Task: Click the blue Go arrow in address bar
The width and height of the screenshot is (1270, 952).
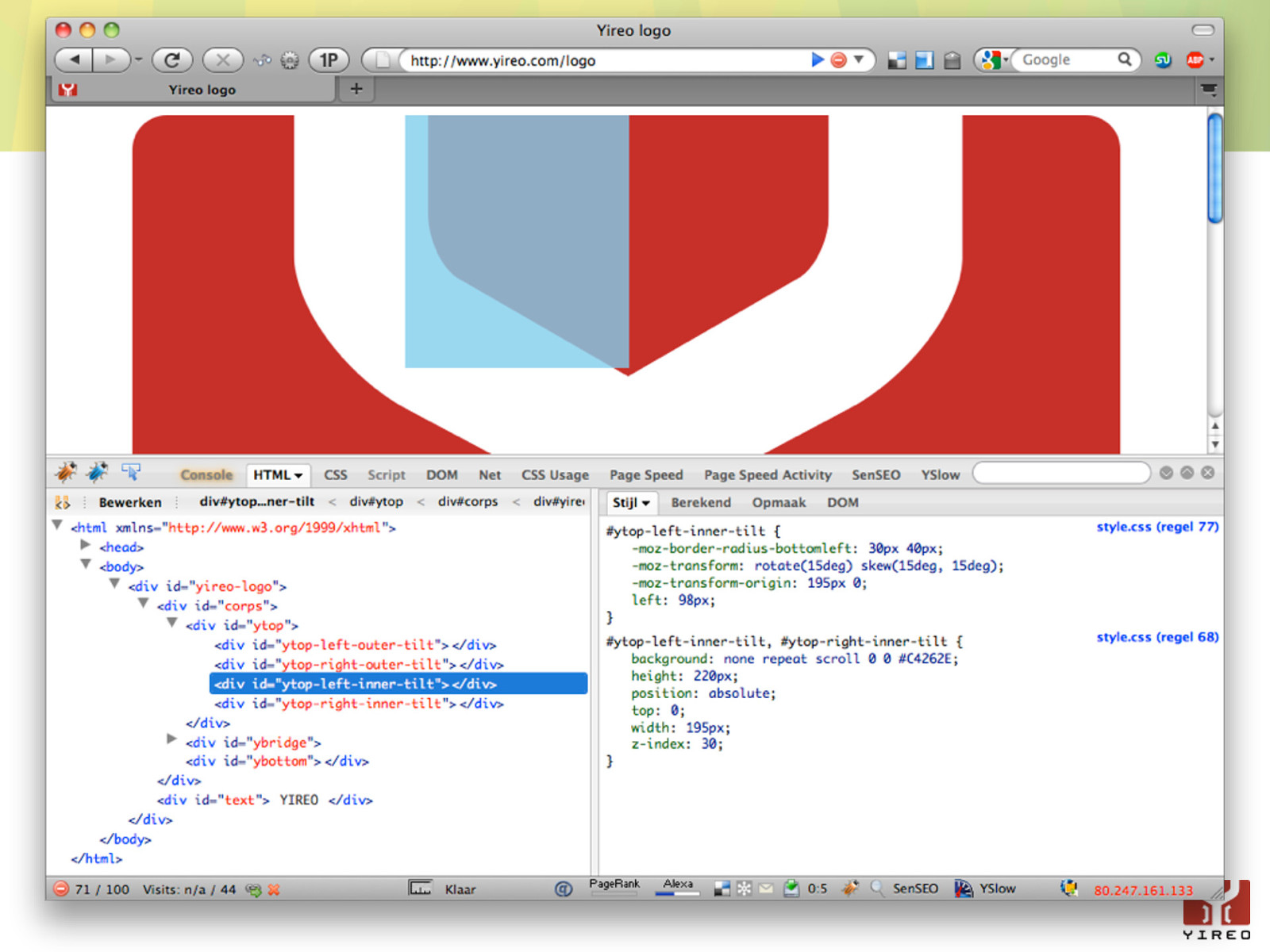Action: 818,59
